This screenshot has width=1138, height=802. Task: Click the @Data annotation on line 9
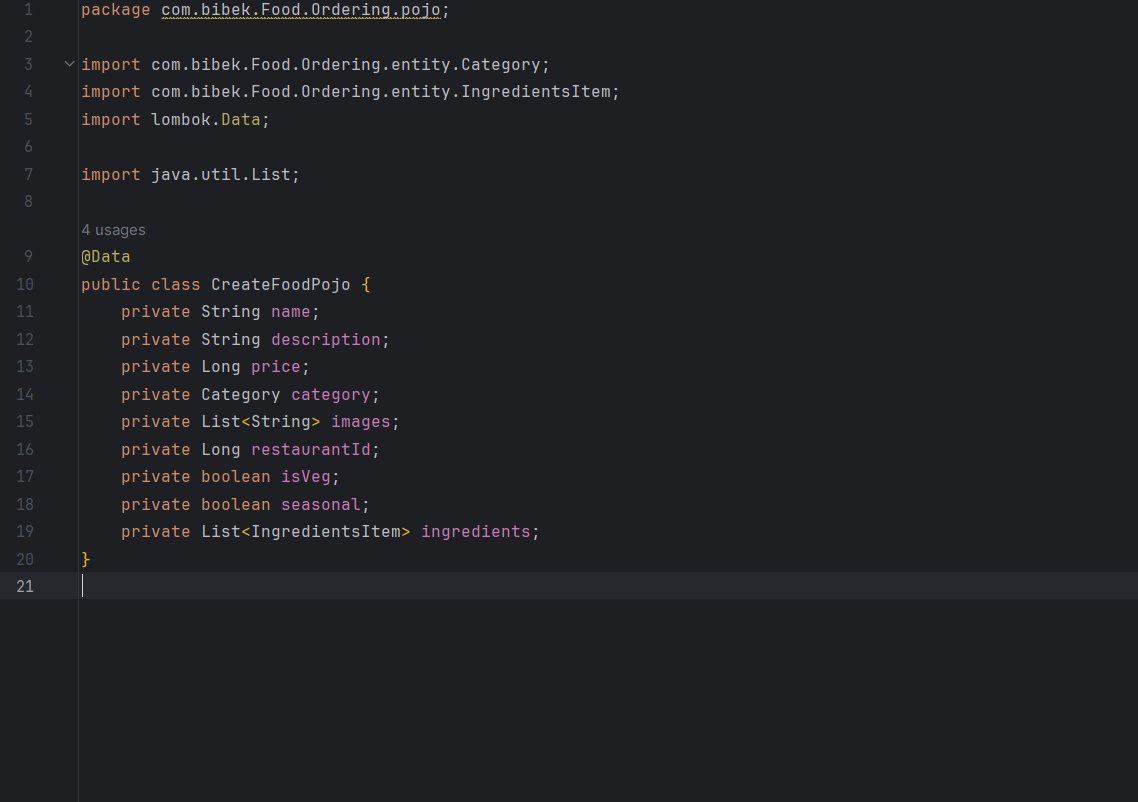[x=106, y=257]
